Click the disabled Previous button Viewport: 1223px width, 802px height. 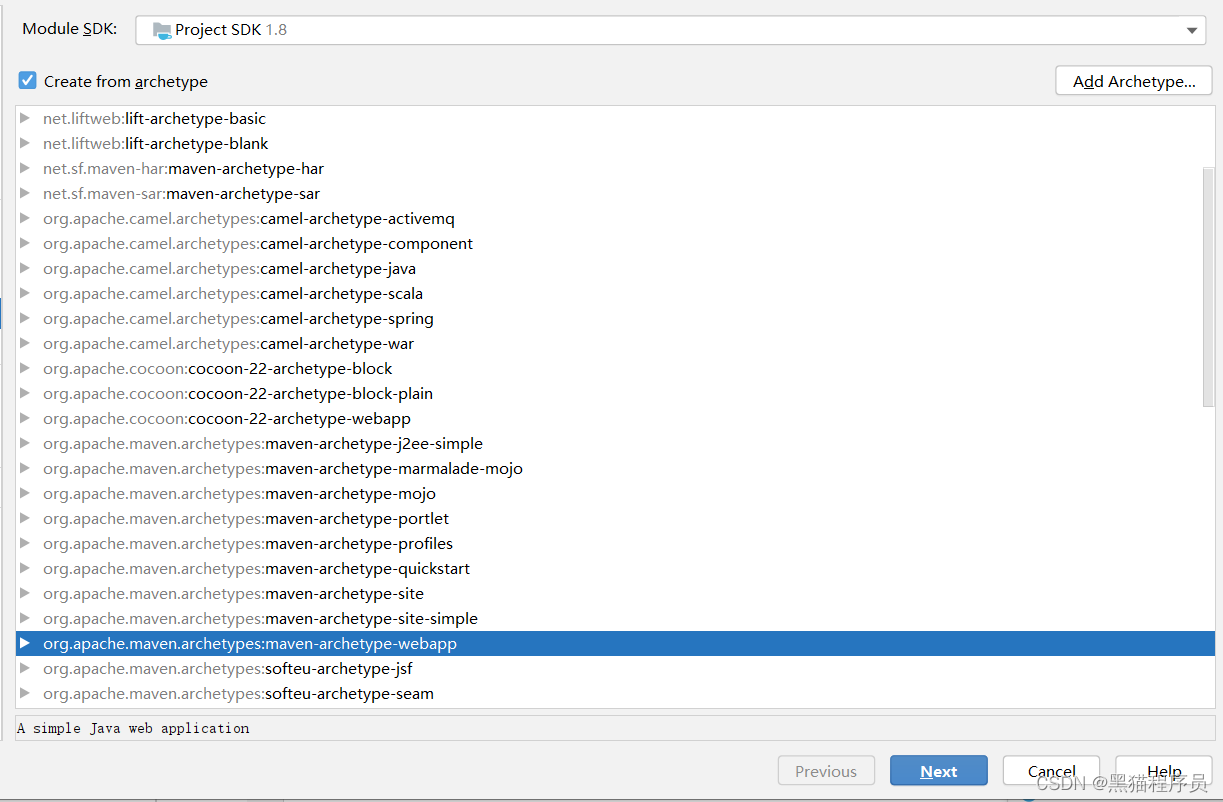pos(826,771)
